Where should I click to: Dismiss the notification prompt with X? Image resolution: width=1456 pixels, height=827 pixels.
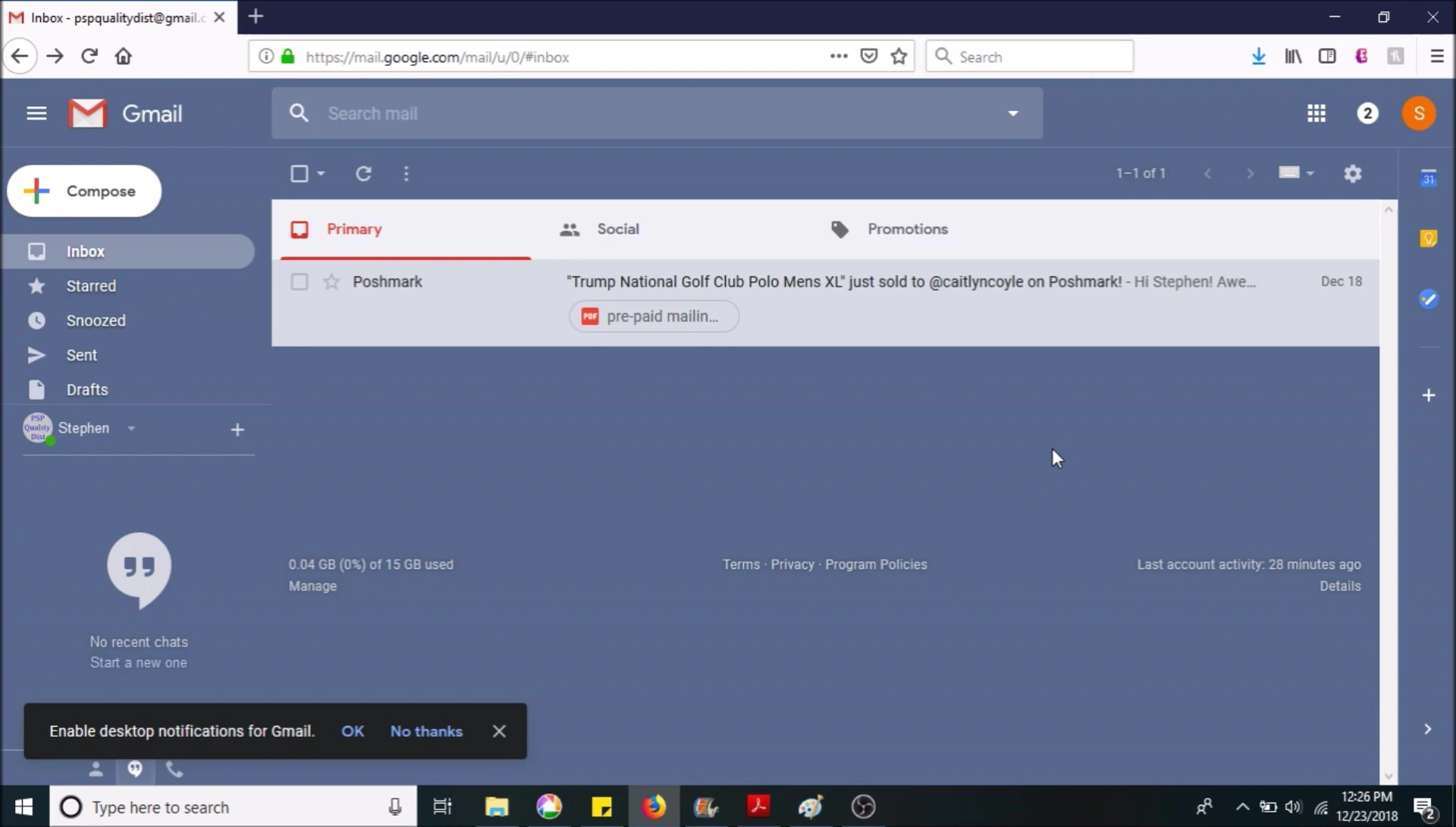[x=499, y=731]
